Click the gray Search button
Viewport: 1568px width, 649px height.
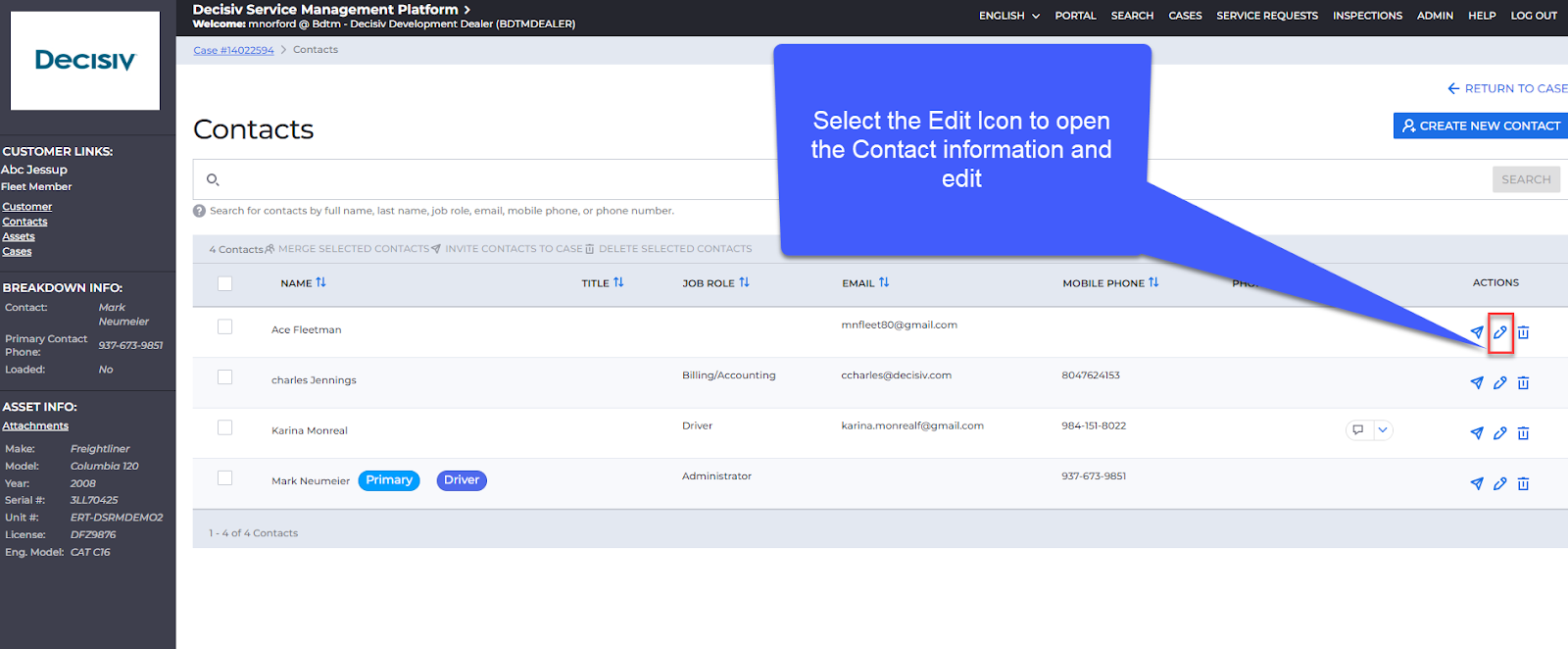(x=1526, y=179)
